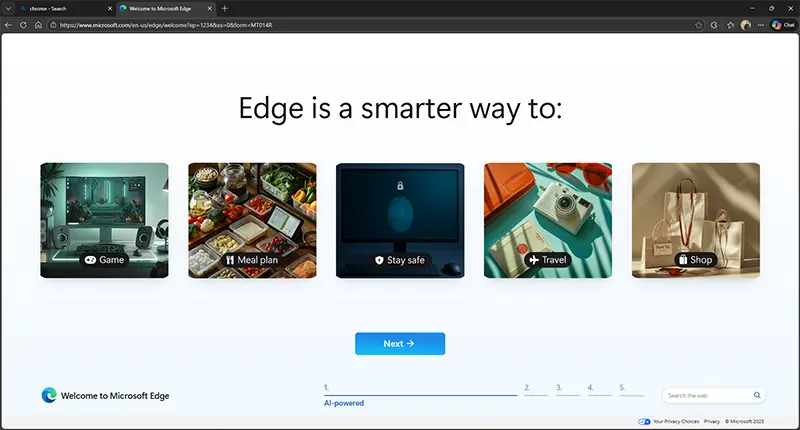Open the profile avatar menu
The width and height of the screenshot is (800, 430).
[746, 24]
